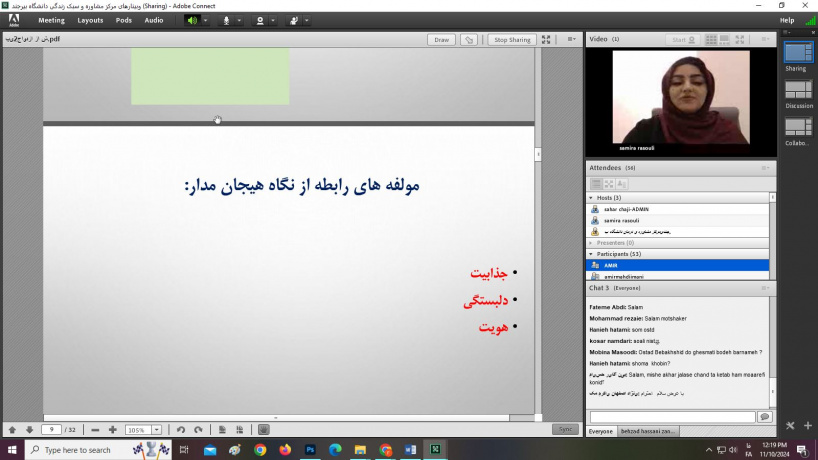Open the Attendees pod options menu
This screenshot has height=460, width=818.
coord(765,168)
